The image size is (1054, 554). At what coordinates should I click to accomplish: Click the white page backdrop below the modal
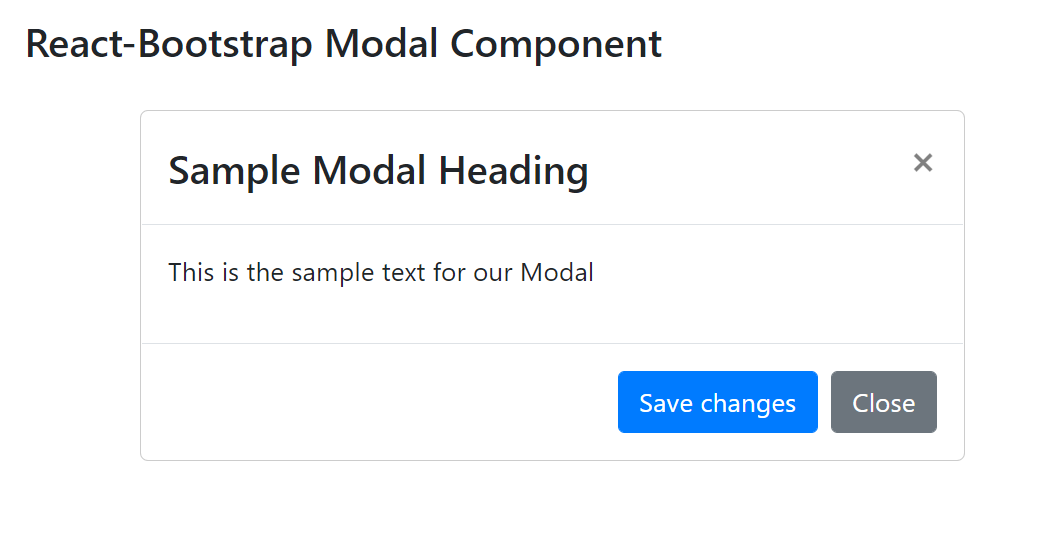click(550, 510)
